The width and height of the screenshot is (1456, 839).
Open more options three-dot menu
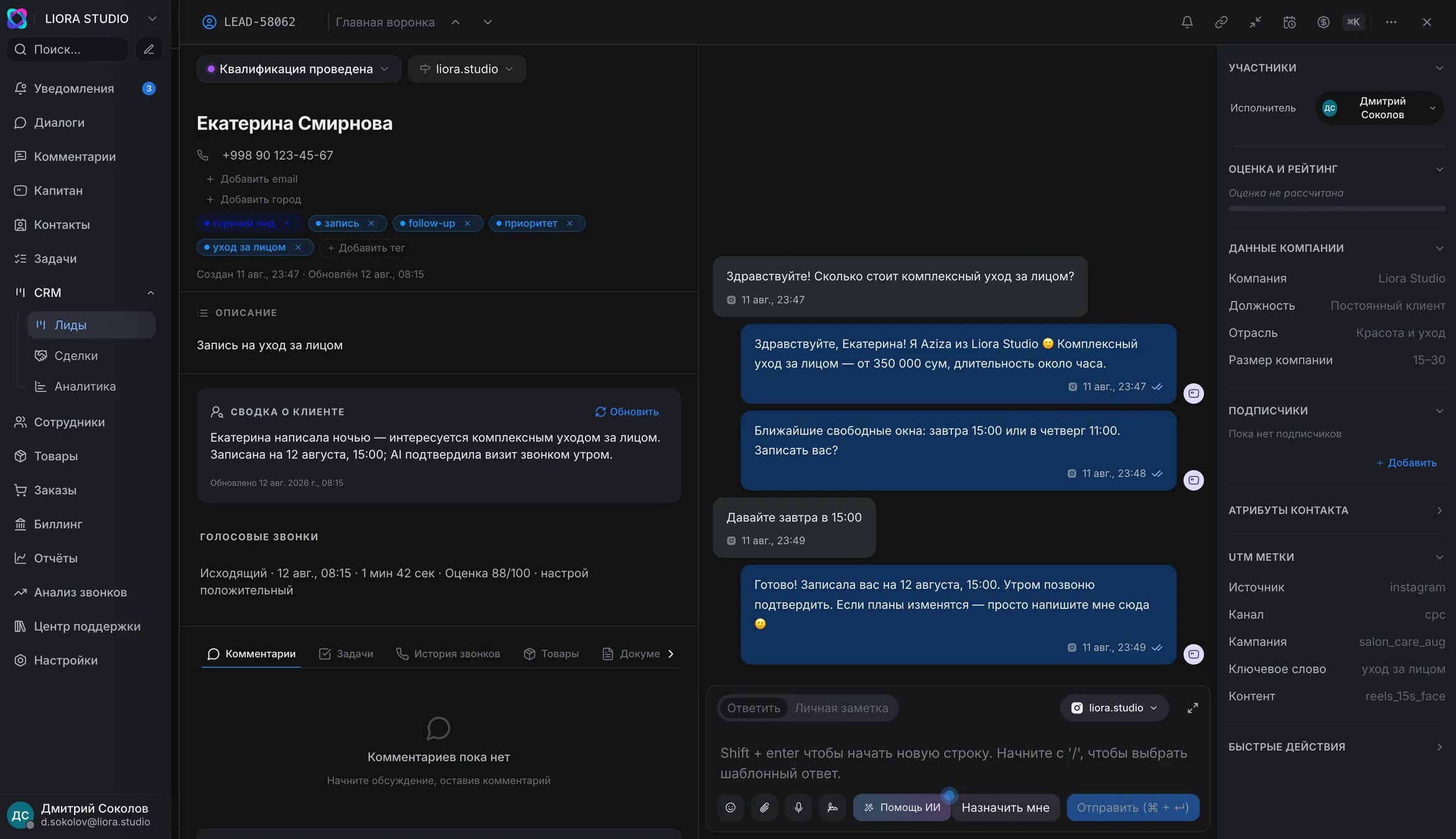[1391, 22]
